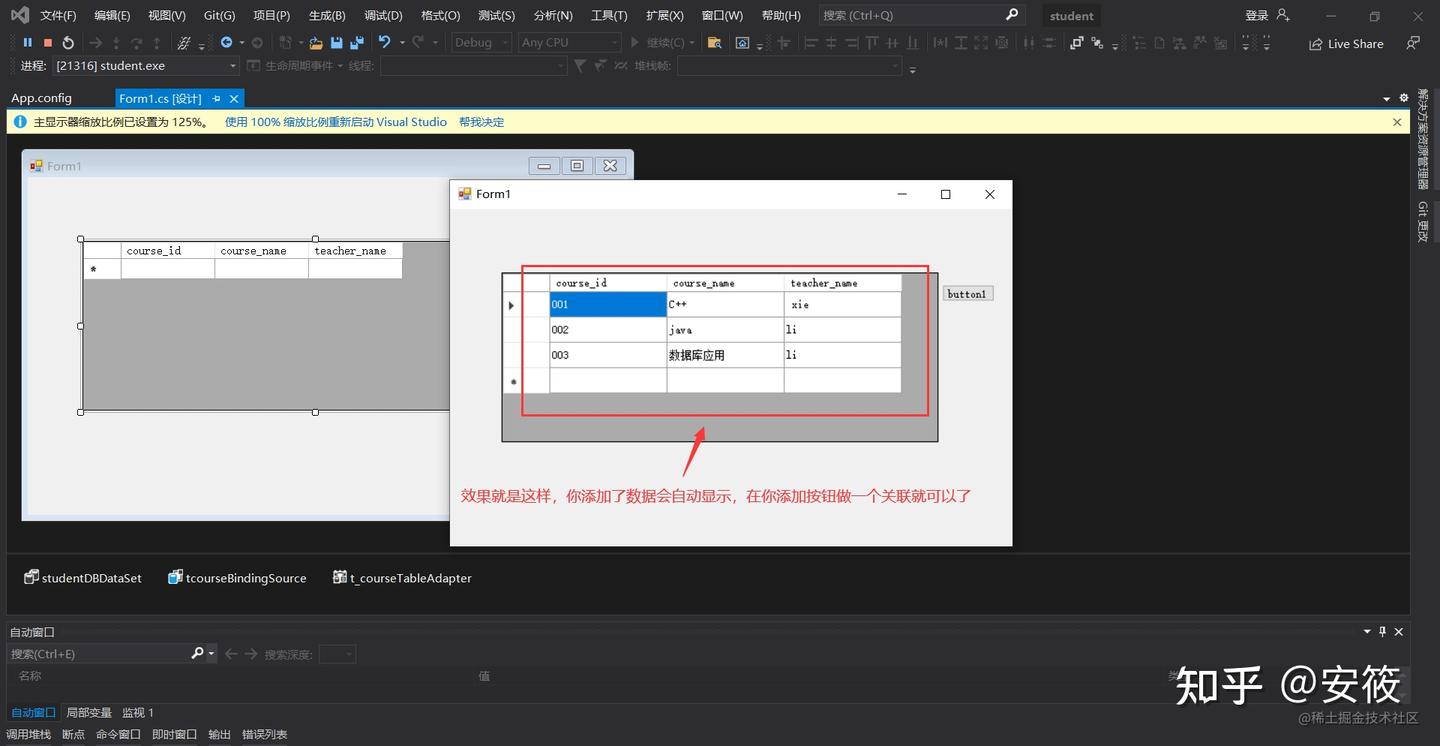Screen dimensions: 1440x746
Task: Restart the application with the restart icon
Action: (68, 42)
